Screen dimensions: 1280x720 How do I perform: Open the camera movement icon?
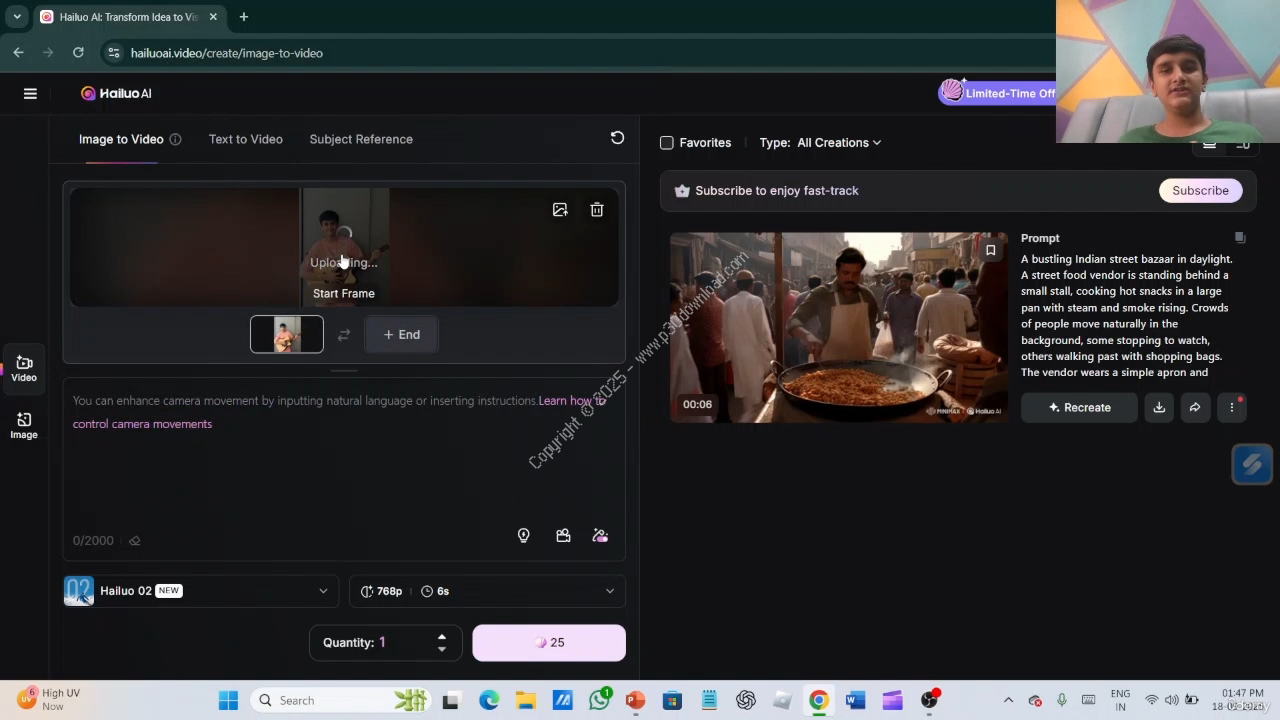click(x=563, y=536)
